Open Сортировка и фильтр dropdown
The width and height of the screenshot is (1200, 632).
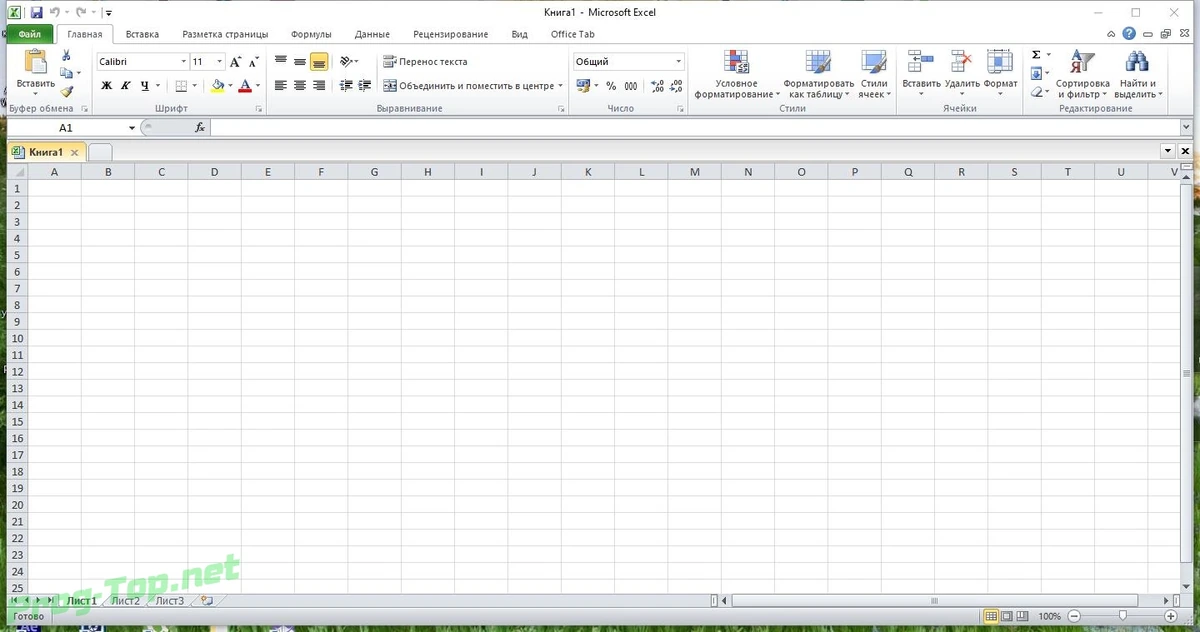[x=1083, y=74]
